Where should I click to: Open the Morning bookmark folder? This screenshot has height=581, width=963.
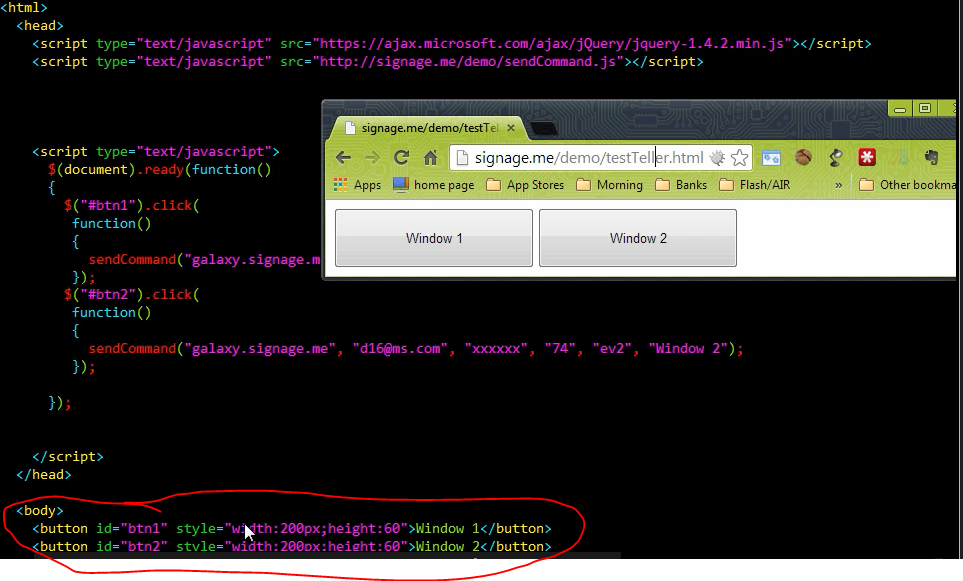pos(610,185)
